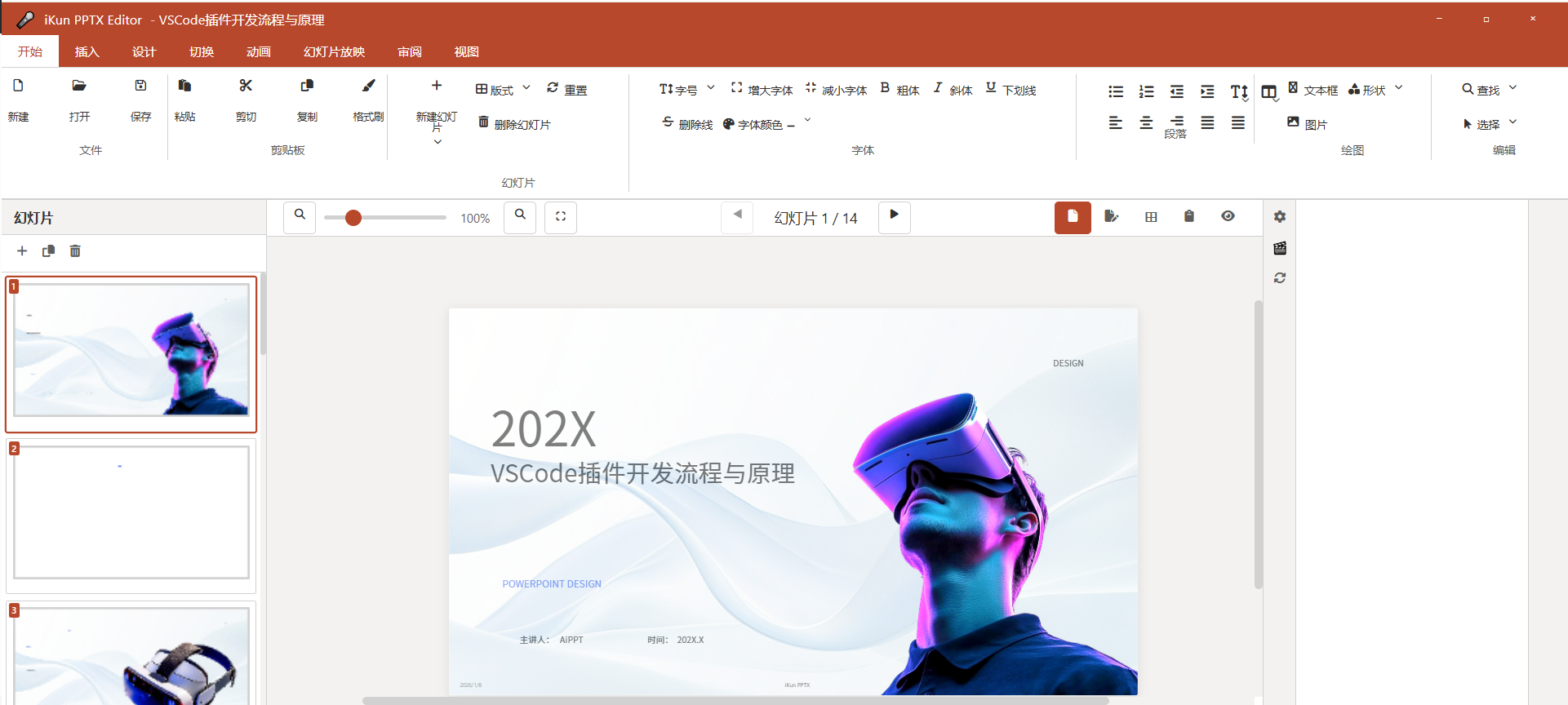The width and height of the screenshot is (1568, 705).
Task: Align text left in paragraph group
Action: [1116, 122]
